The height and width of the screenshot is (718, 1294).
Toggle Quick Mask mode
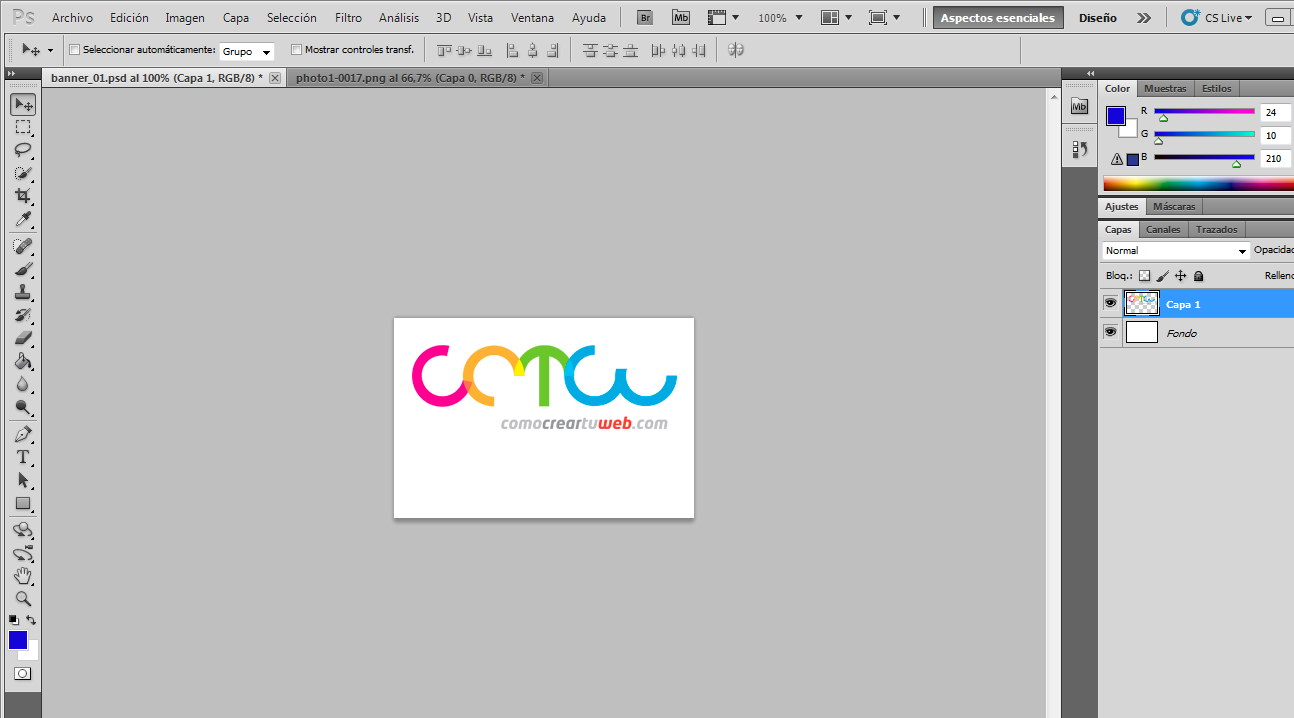click(x=22, y=674)
